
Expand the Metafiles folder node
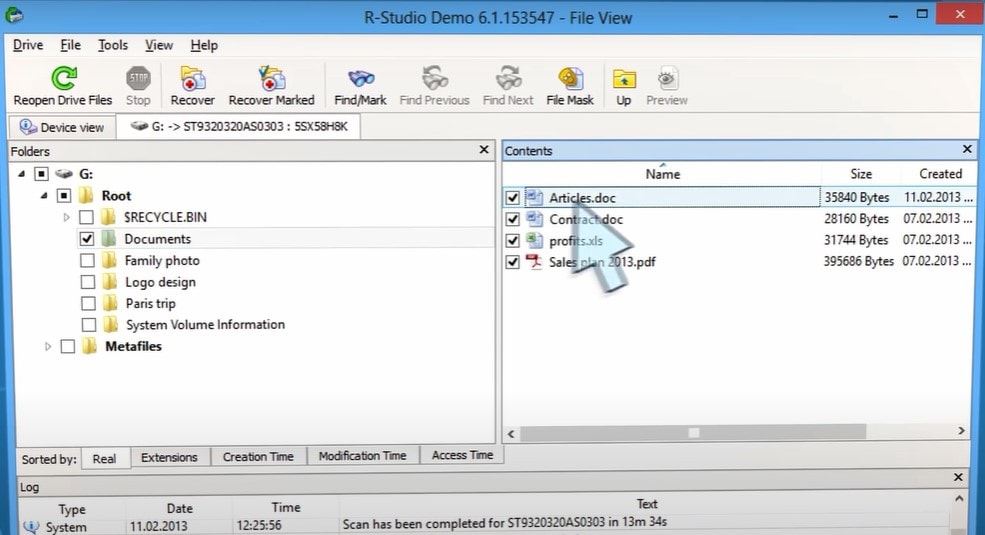tap(48, 346)
